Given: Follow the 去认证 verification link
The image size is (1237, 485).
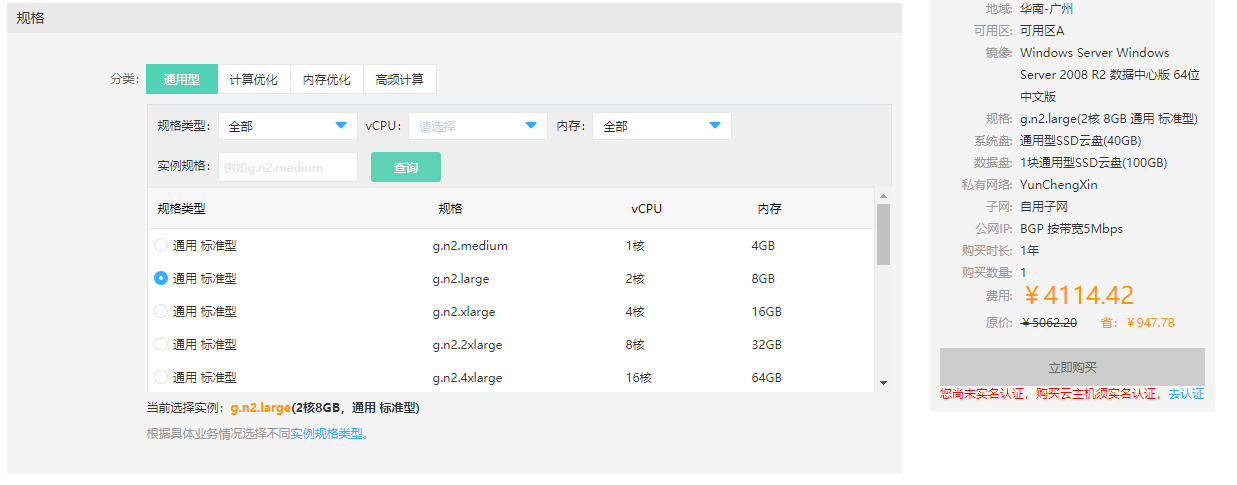Looking at the screenshot, I should (x=1185, y=394).
